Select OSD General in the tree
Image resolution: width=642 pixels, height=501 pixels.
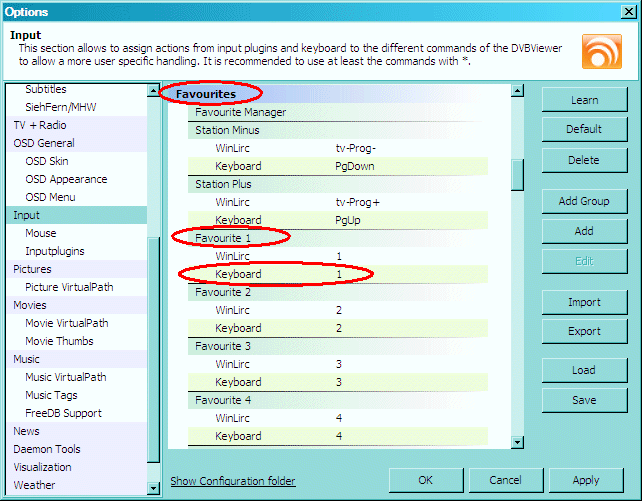[x=43, y=143]
